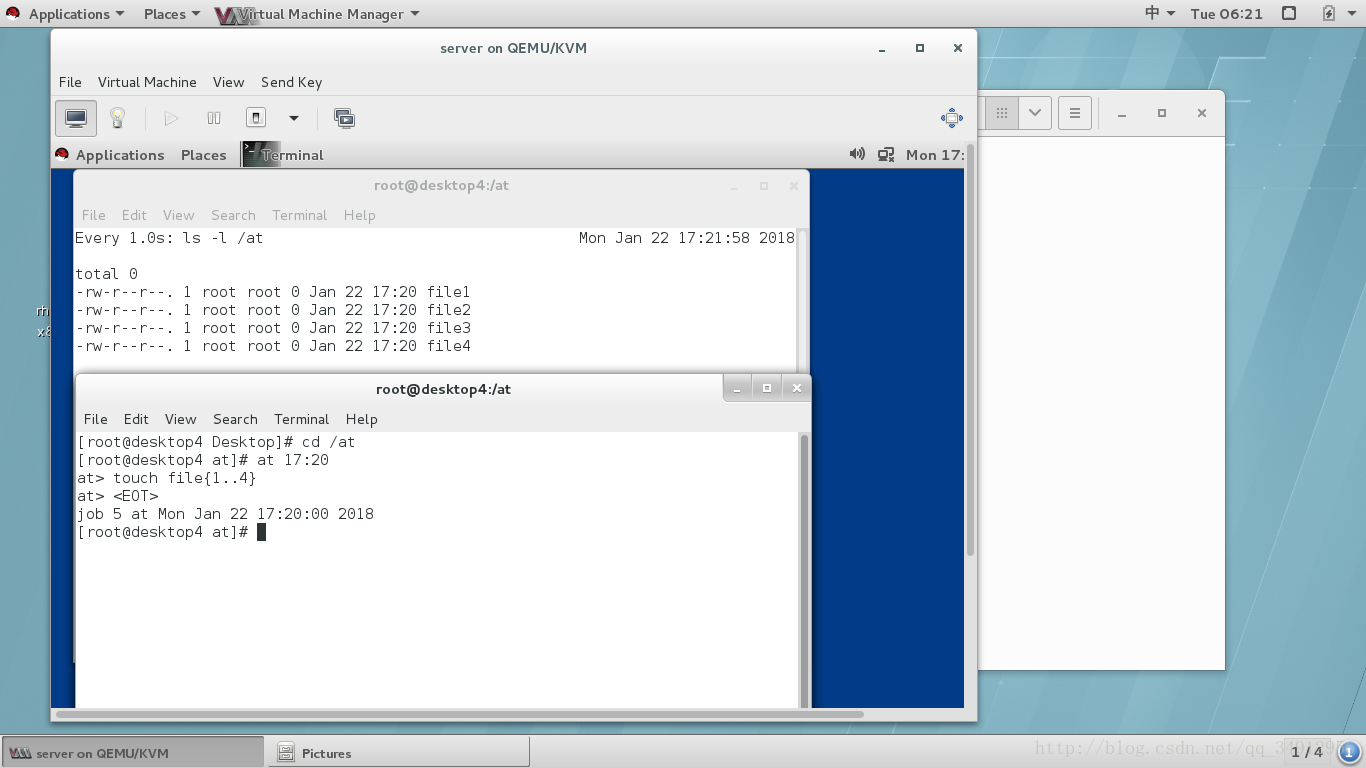Open host Places menu
The height and width of the screenshot is (768, 1366).
(172, 14)
